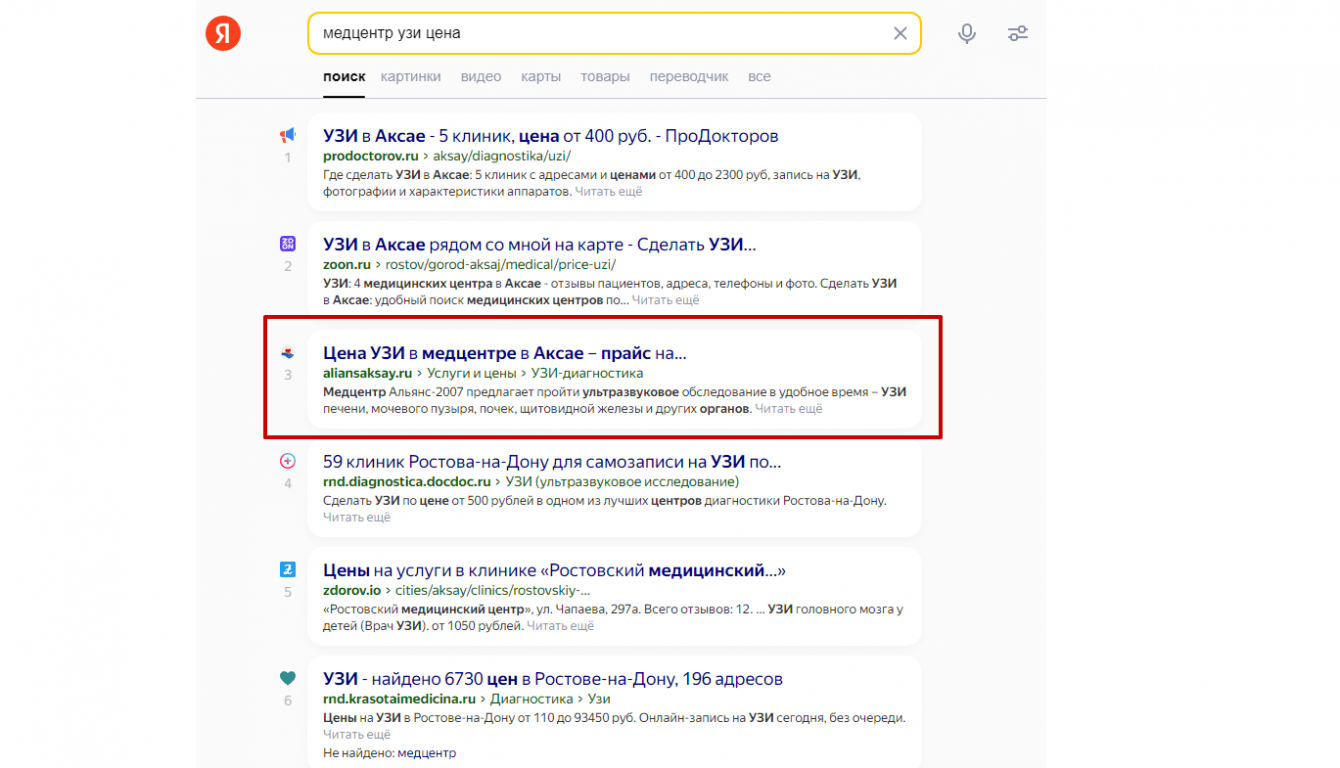Open the 'карты' tab

(x=541, y=77)
